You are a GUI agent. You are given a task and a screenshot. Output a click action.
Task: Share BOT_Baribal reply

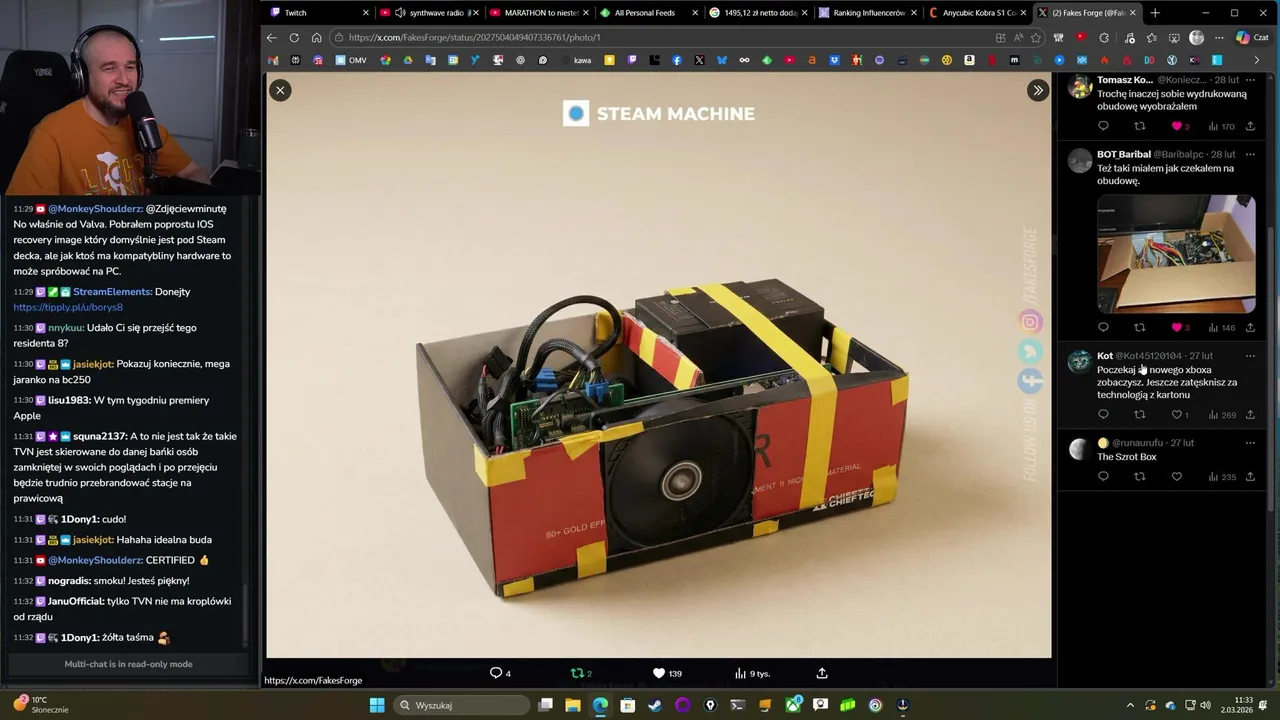(1250, 327)
